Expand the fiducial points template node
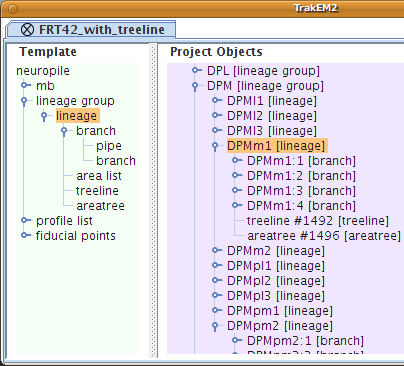The width and height of the screenshot is (404, 366). coord(25,235)
